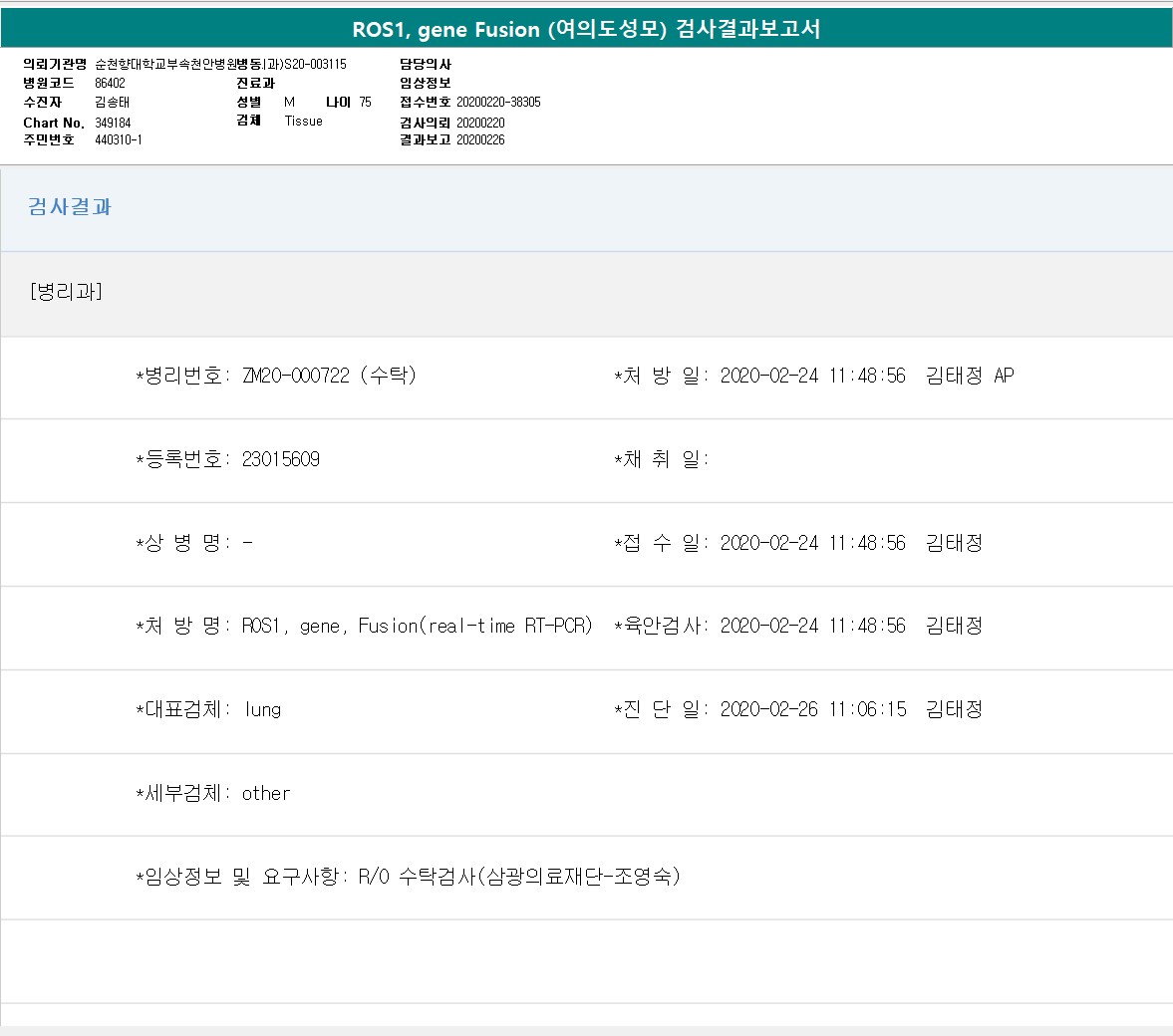The height and width of the screenshot is (1036, 1173).
Task: Select the 접수번호 value 20200220-38305
Action: tap(498, 102)
